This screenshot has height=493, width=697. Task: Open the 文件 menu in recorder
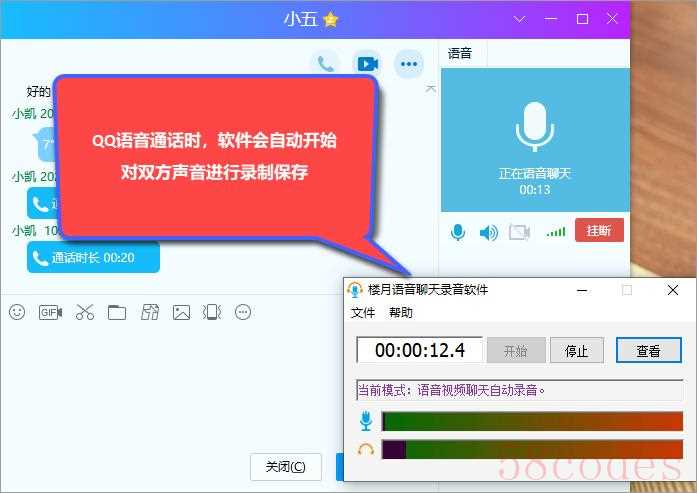[x=363, y=313]
